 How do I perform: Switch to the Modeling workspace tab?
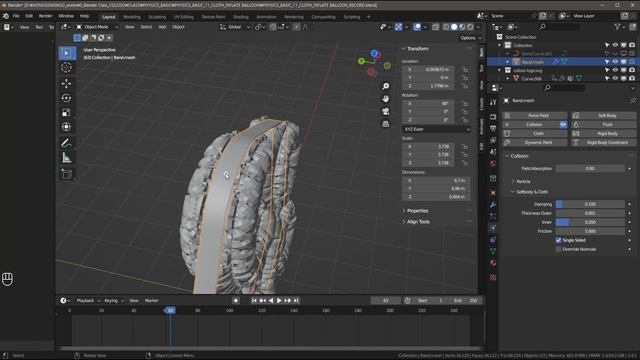[x=132, y=17]
